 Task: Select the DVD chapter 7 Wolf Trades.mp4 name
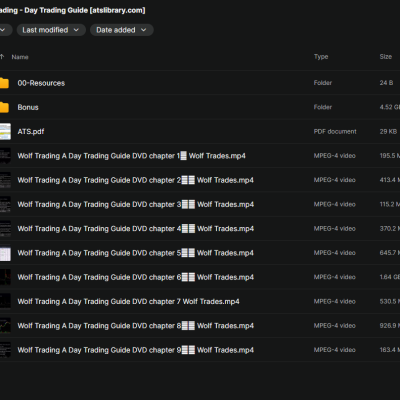tap(128, 301)
